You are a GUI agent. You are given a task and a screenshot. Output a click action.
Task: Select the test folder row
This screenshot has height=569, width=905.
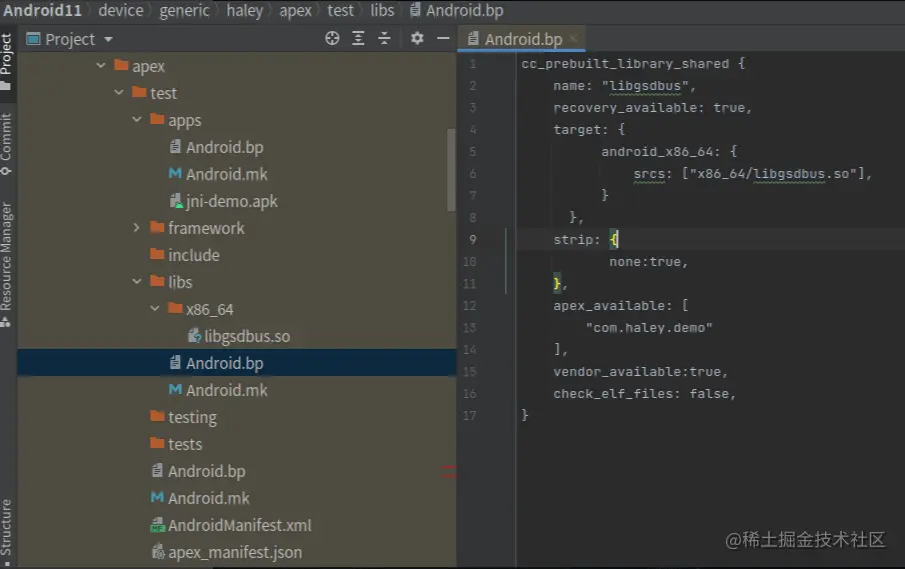coord(237,93)
